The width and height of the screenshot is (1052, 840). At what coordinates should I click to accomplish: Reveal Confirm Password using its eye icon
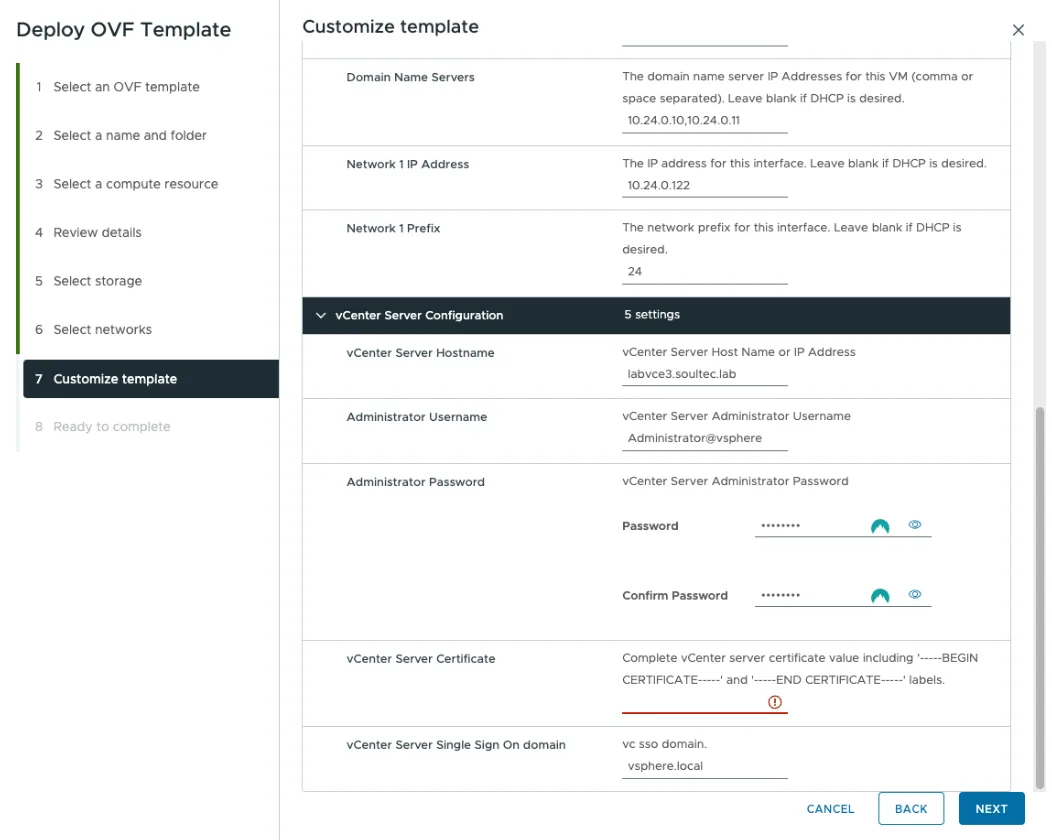click(x=914, y=594)
